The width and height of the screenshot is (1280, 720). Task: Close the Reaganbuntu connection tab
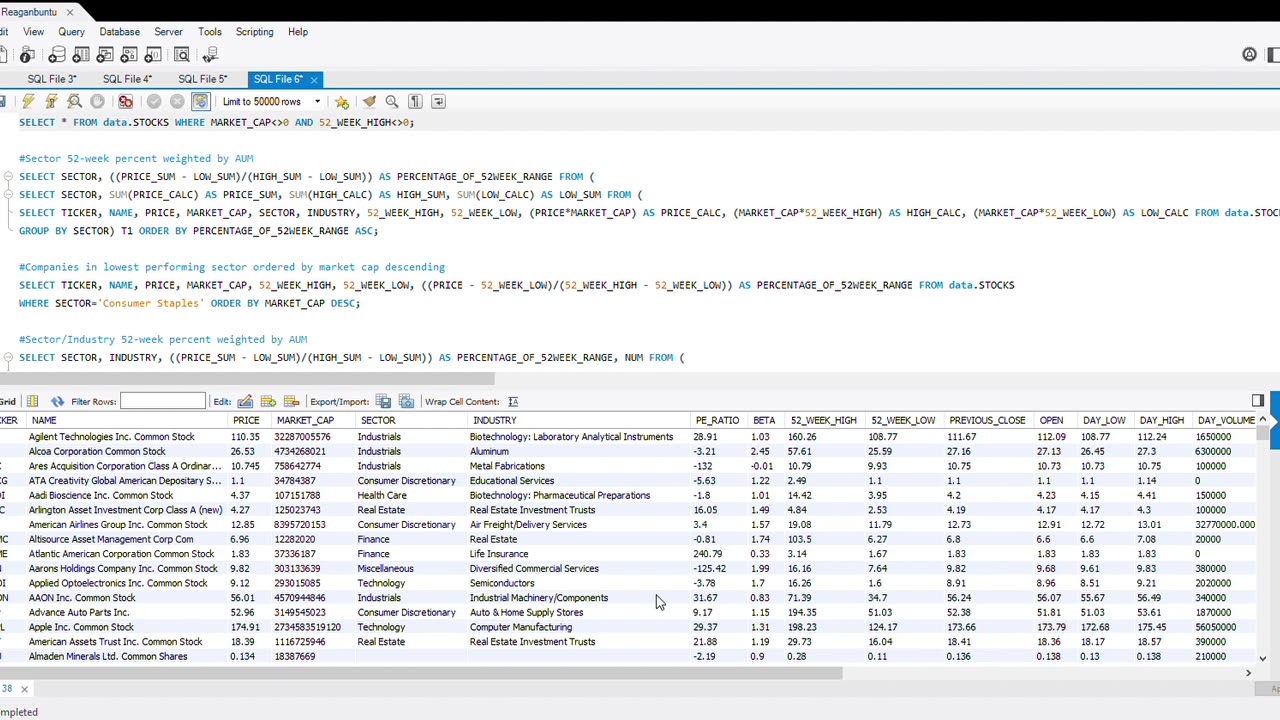tap(70, 12)
